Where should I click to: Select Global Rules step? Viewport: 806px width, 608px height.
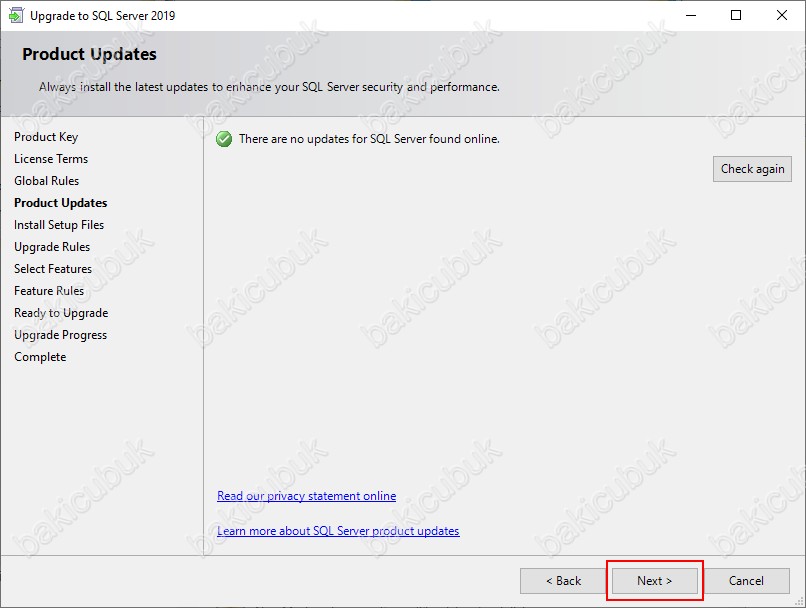pyautogui.click(x=47, y=181)
